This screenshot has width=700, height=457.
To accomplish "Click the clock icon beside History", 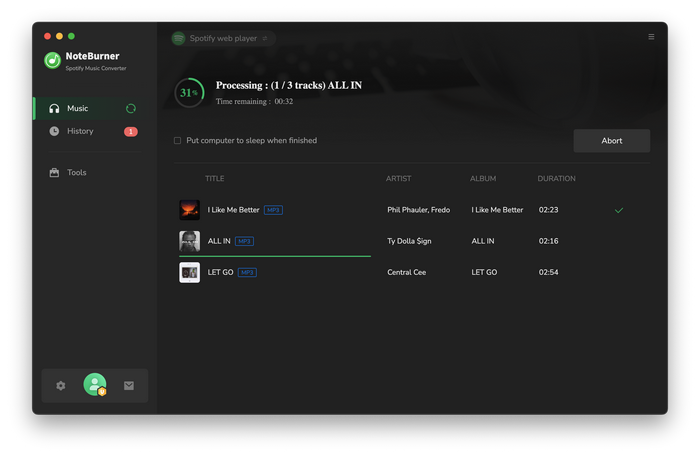I will click(54, 131).
